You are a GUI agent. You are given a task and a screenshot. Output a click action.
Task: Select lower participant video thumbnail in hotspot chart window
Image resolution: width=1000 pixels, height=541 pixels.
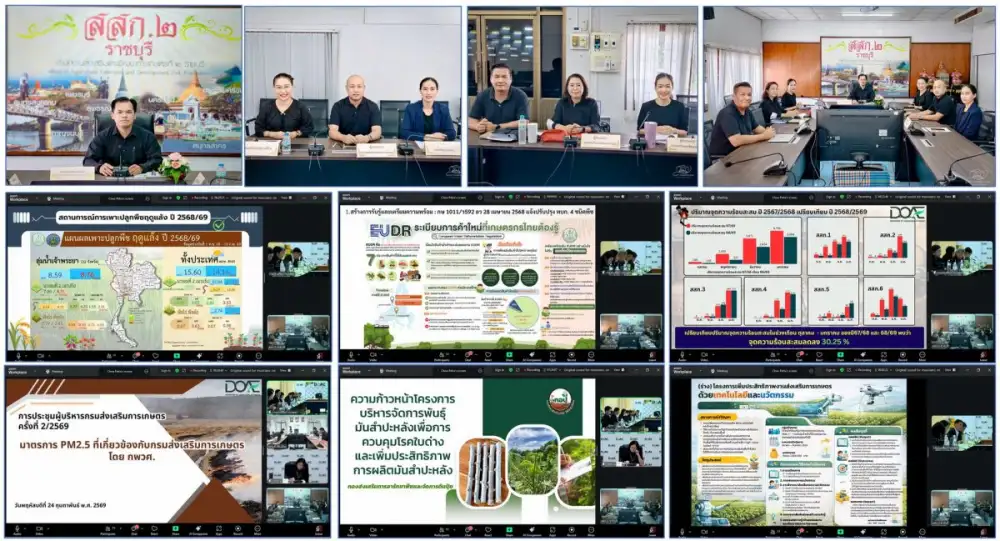(x=962, y=332)
